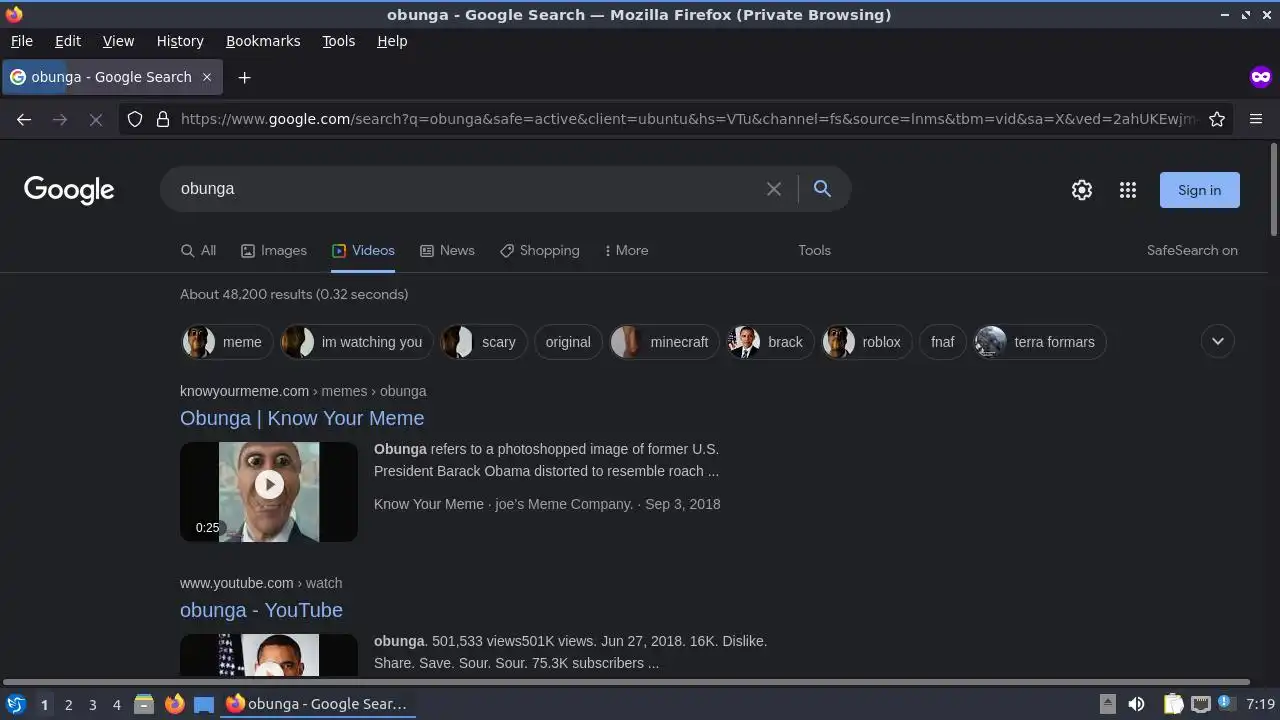Filter by the scary chip
Viewport: 1280px width, 720px height.
click(x=483, y=342)
